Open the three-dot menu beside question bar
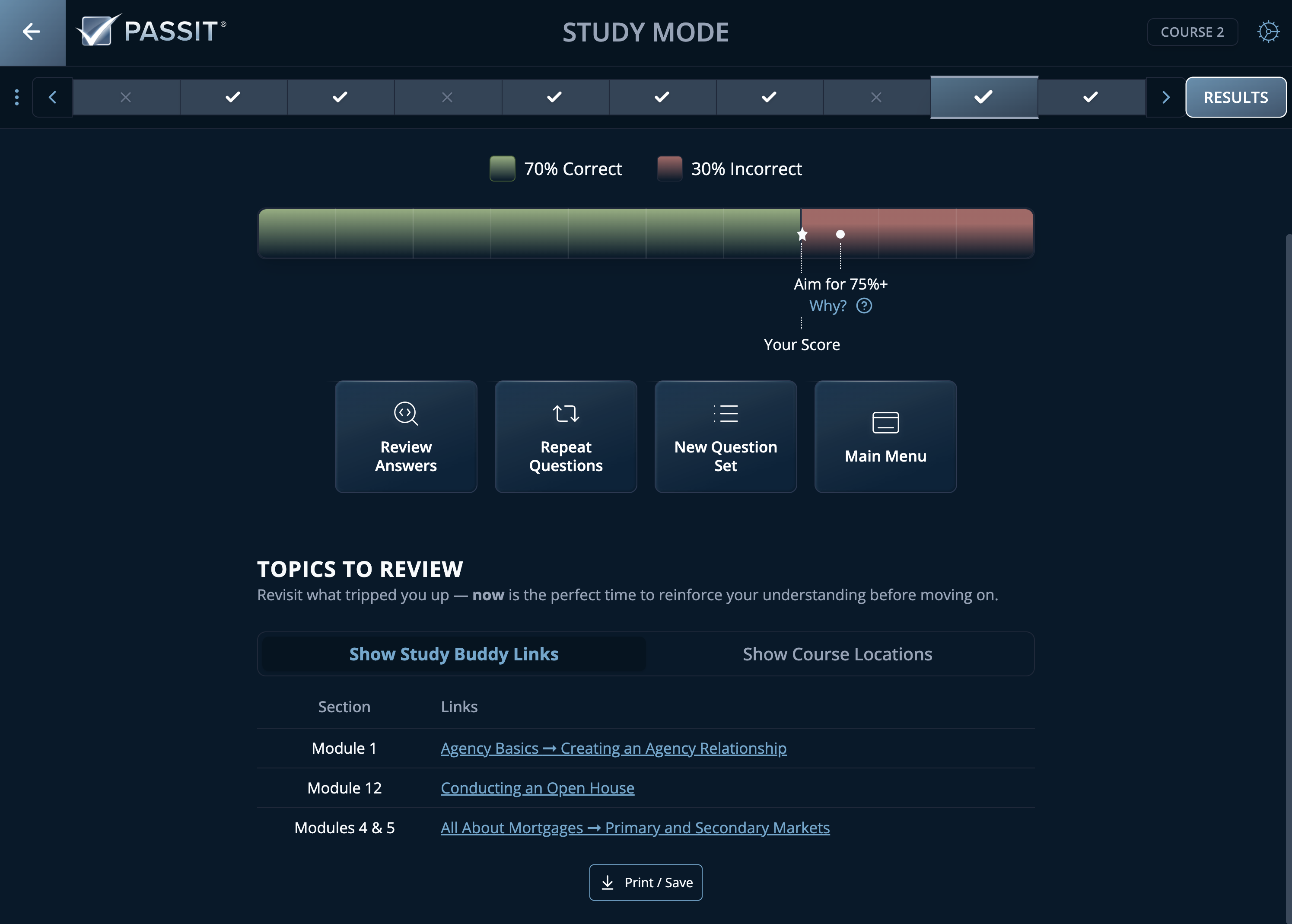Viewport: 1292px width, 924px height. click(x=16, y=97)
